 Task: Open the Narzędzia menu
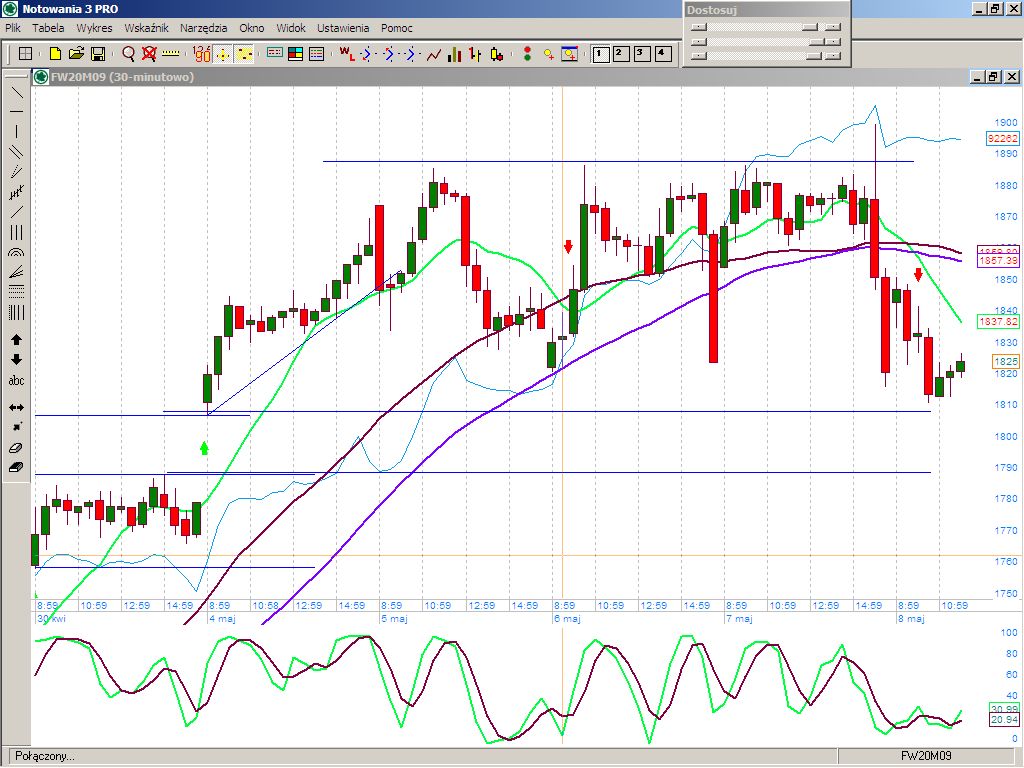coord(203,28)
